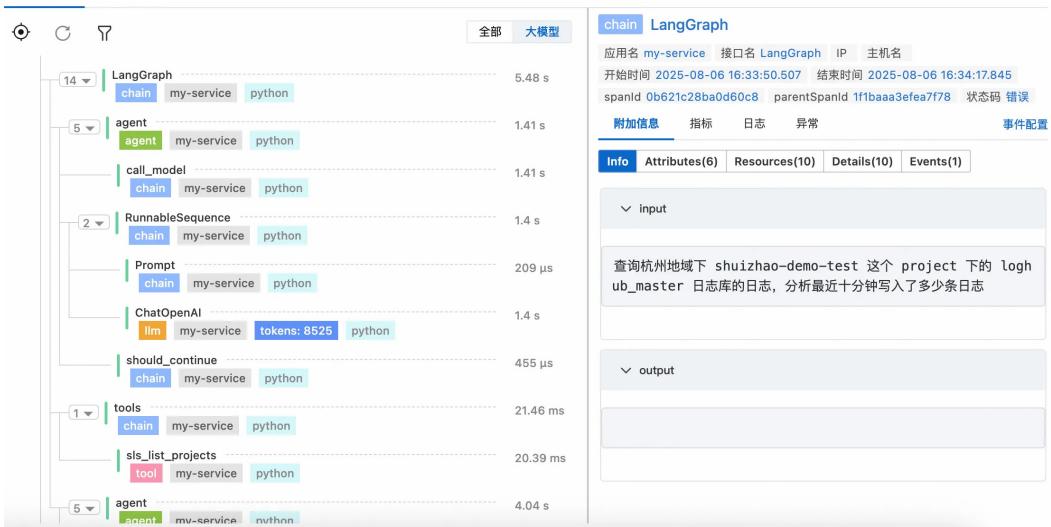The width and height of the screenshot is (1051, 527).
Task: Collapse the output section chevron
Action: pyautogui.click(x=626, y=370)
